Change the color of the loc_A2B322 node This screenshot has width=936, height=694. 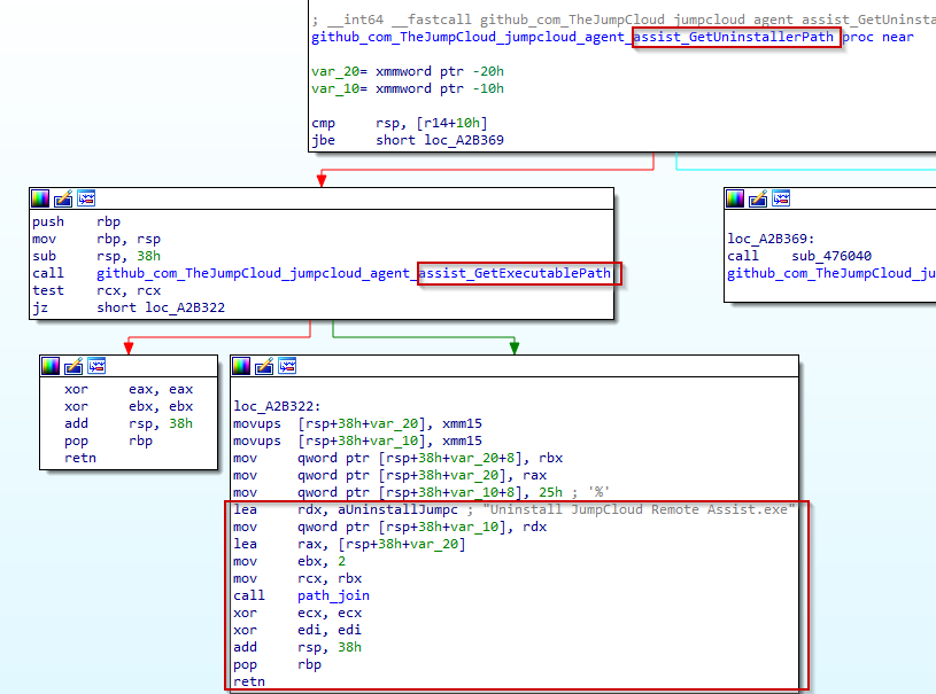(241, 365)
